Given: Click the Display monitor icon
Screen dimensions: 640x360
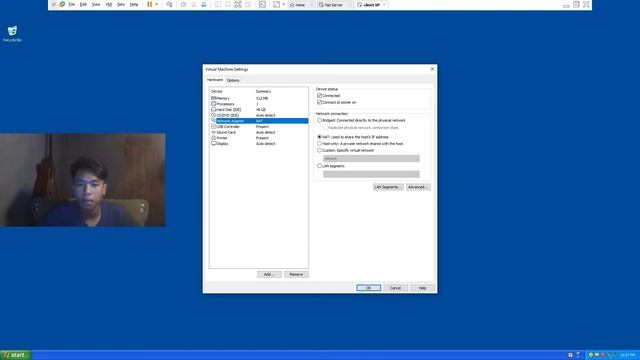Looking at the screenshot, I should tap(213, 144).
